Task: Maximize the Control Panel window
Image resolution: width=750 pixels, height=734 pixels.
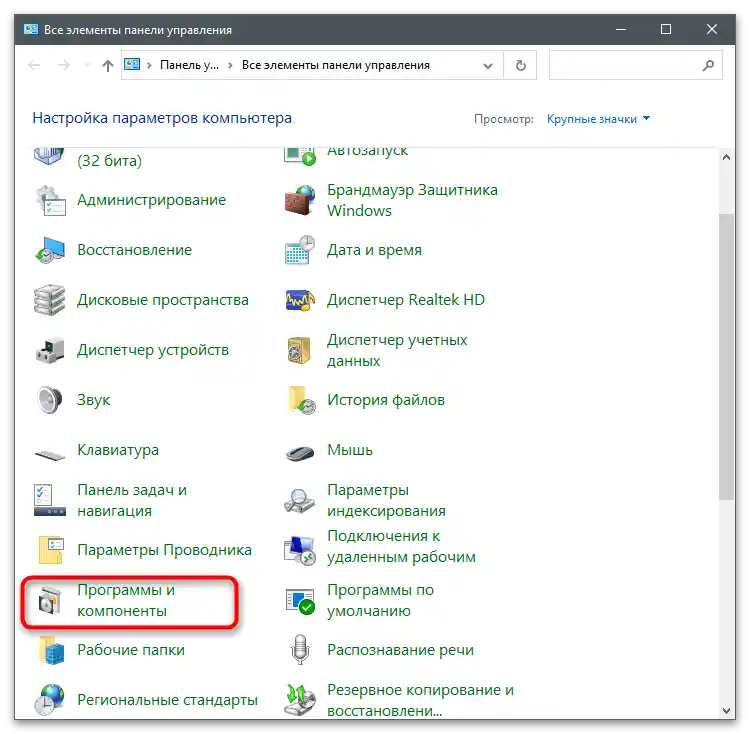Action: (x=666, y=30)
